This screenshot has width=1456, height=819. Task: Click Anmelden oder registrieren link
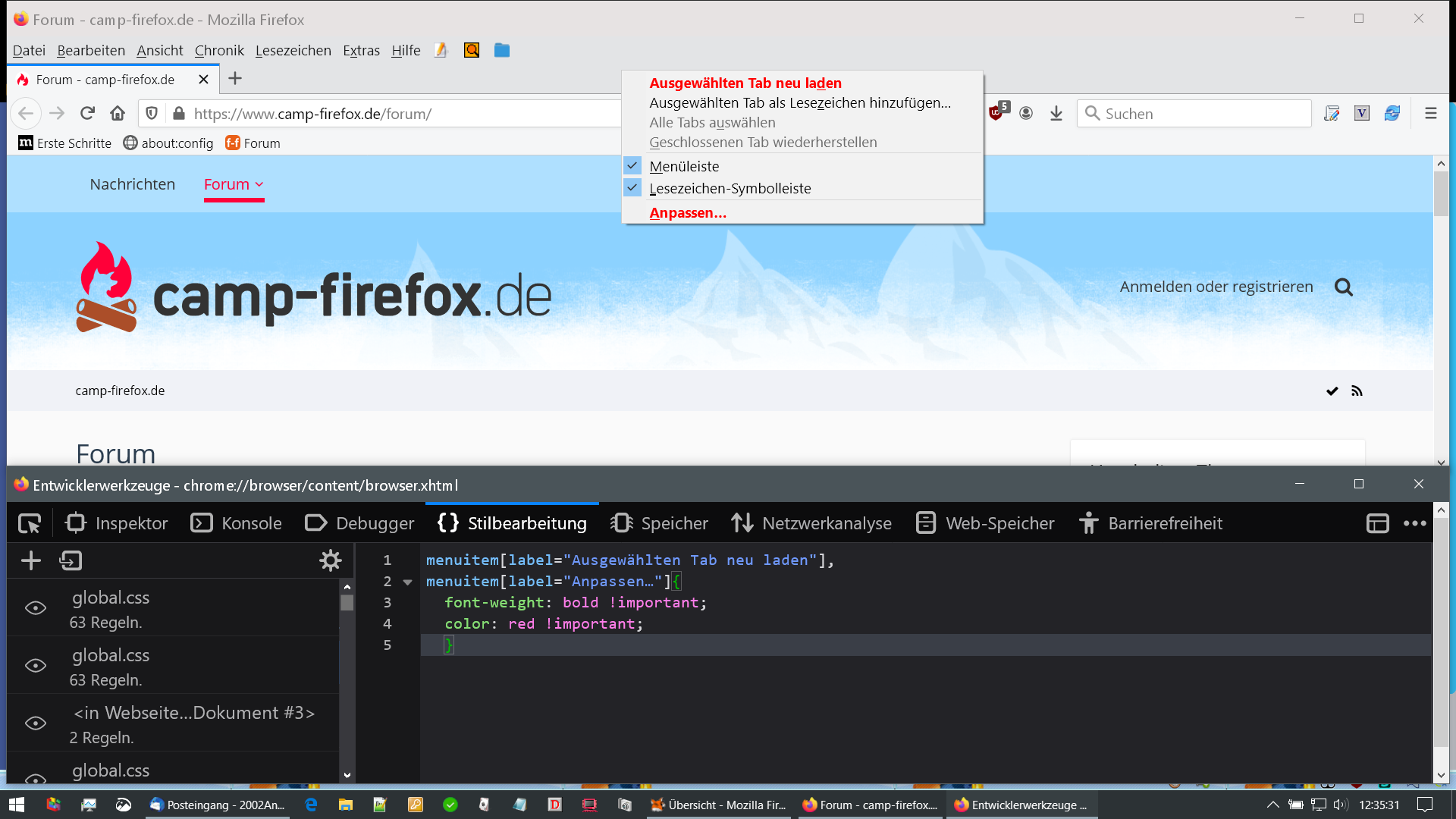point(1216,287)
